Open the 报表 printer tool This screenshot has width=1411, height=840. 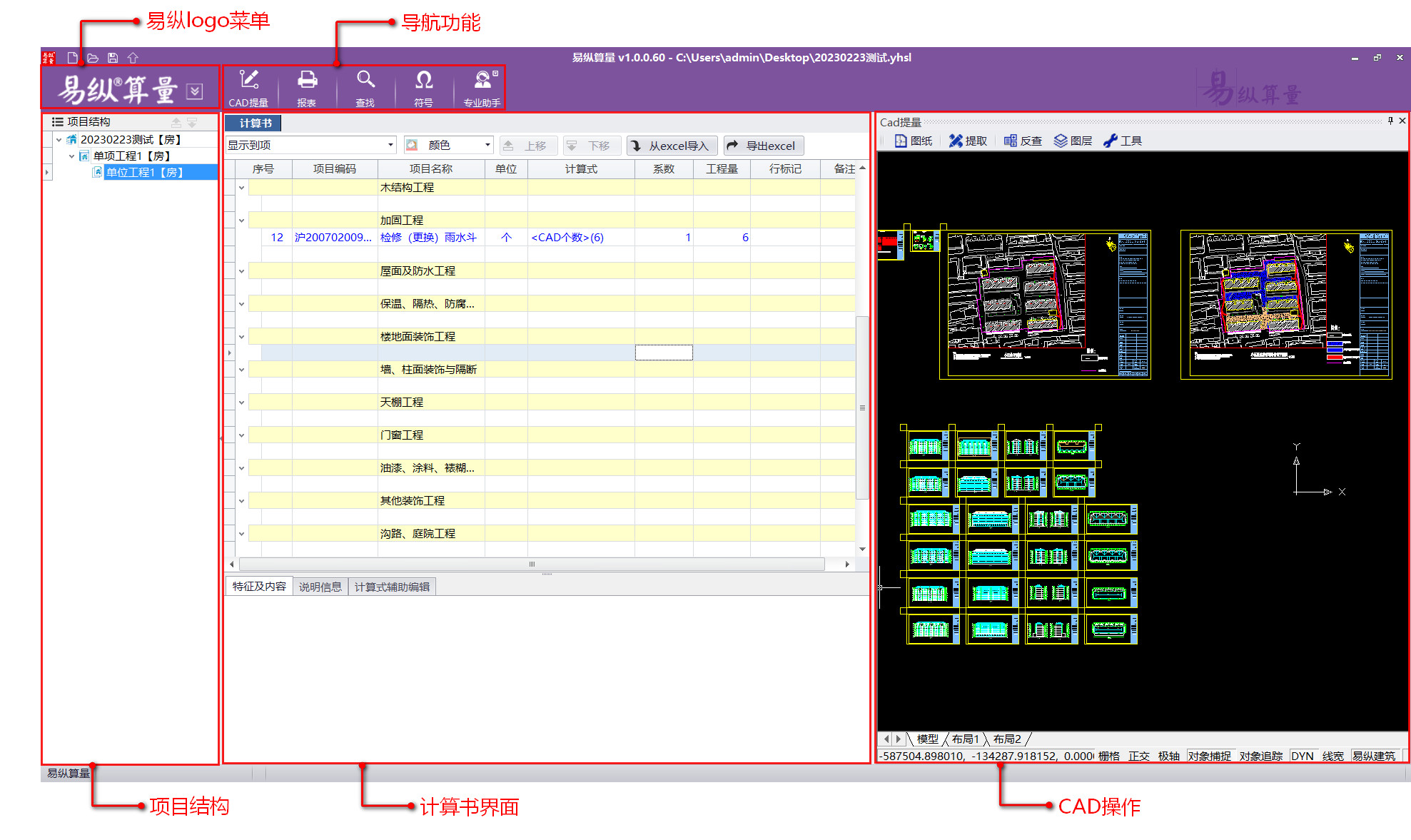click(x=307, y=88)
